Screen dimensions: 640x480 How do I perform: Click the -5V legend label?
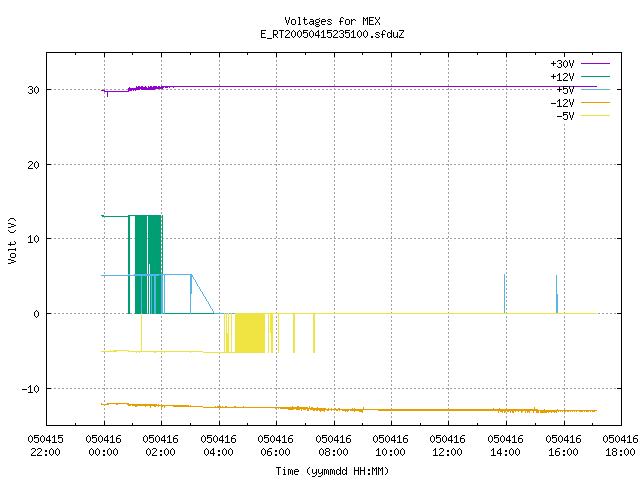pos(565,116)
